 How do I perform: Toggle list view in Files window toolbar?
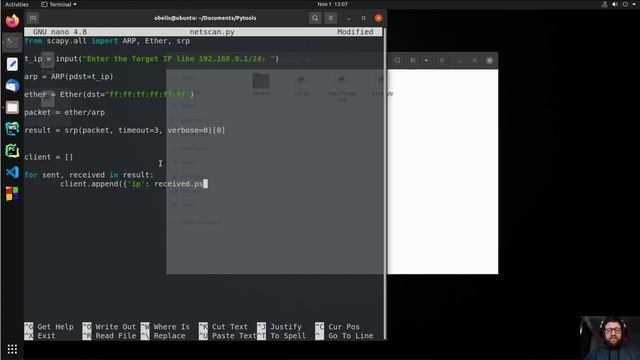coord(413,60)
